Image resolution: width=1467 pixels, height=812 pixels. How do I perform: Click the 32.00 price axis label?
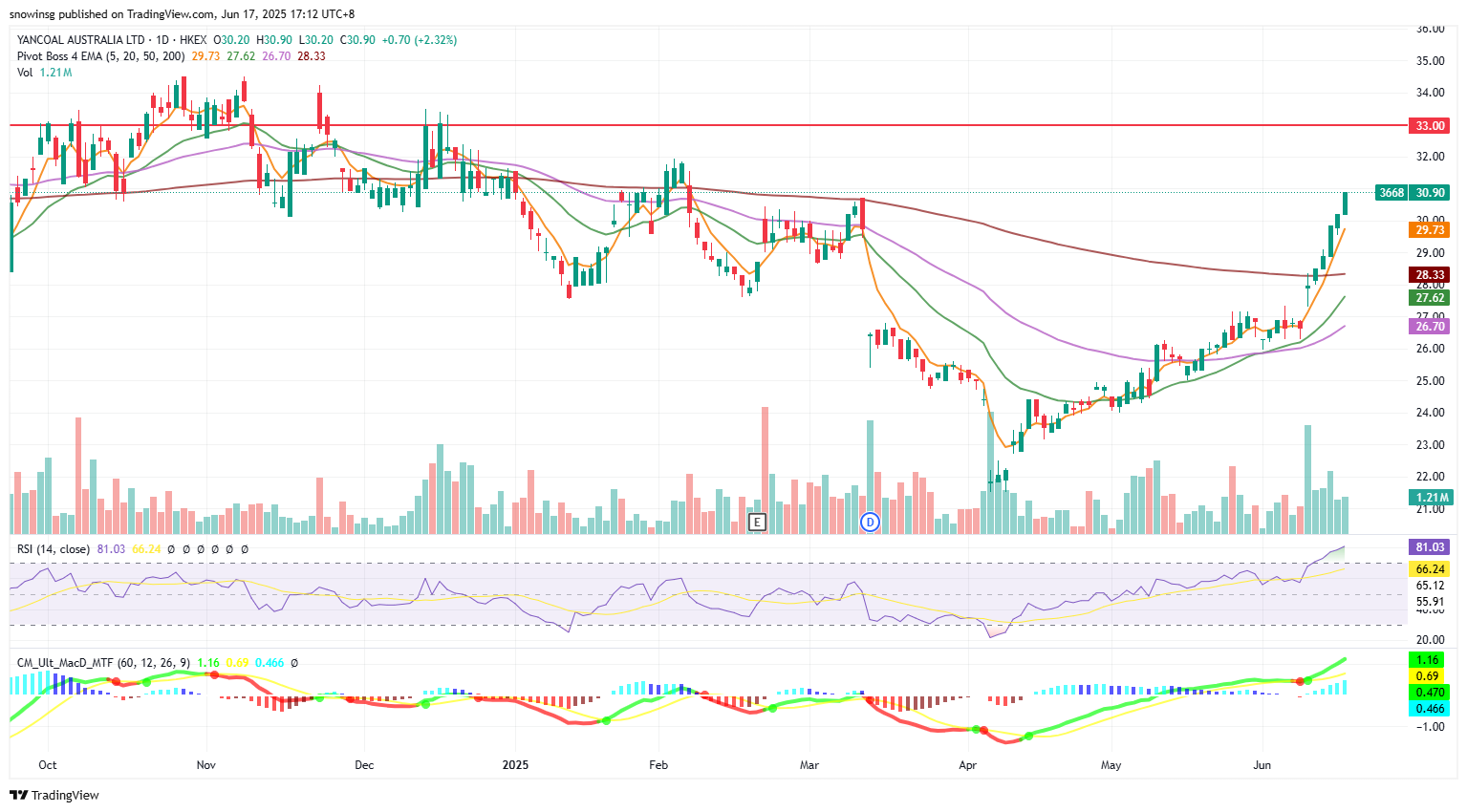(x=1430, y=157)
